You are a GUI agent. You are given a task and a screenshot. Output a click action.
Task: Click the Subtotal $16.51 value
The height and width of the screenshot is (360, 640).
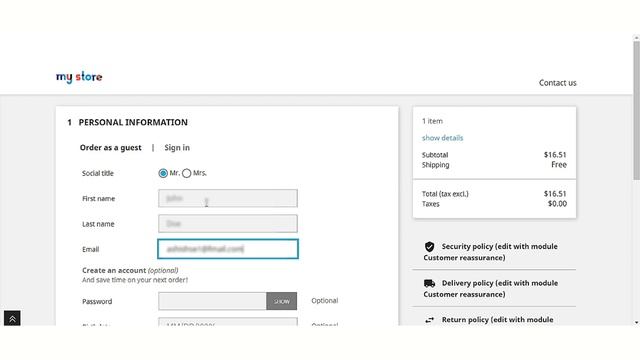(x=555, y=155)
